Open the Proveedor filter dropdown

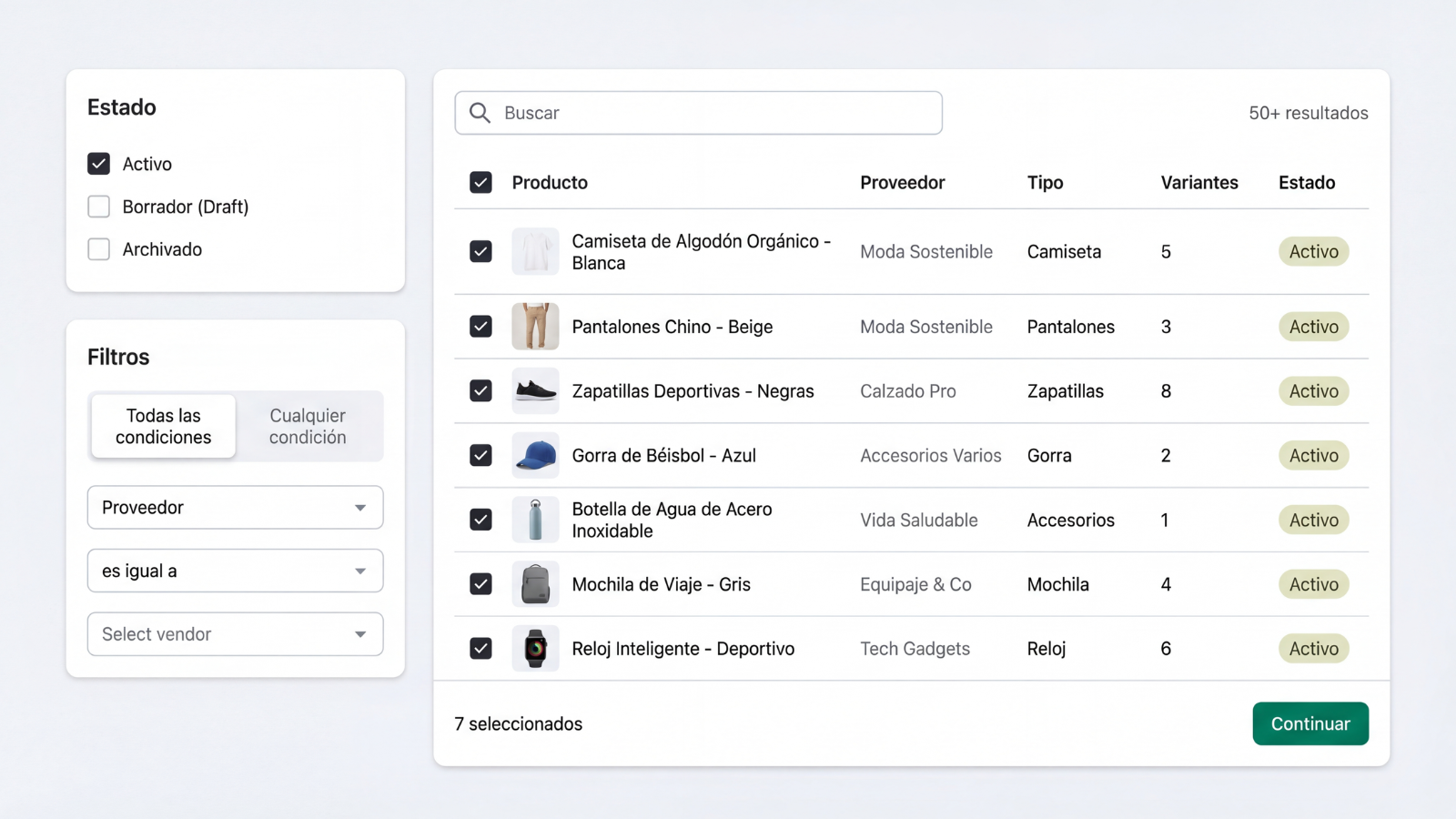[x=235, y=508]
